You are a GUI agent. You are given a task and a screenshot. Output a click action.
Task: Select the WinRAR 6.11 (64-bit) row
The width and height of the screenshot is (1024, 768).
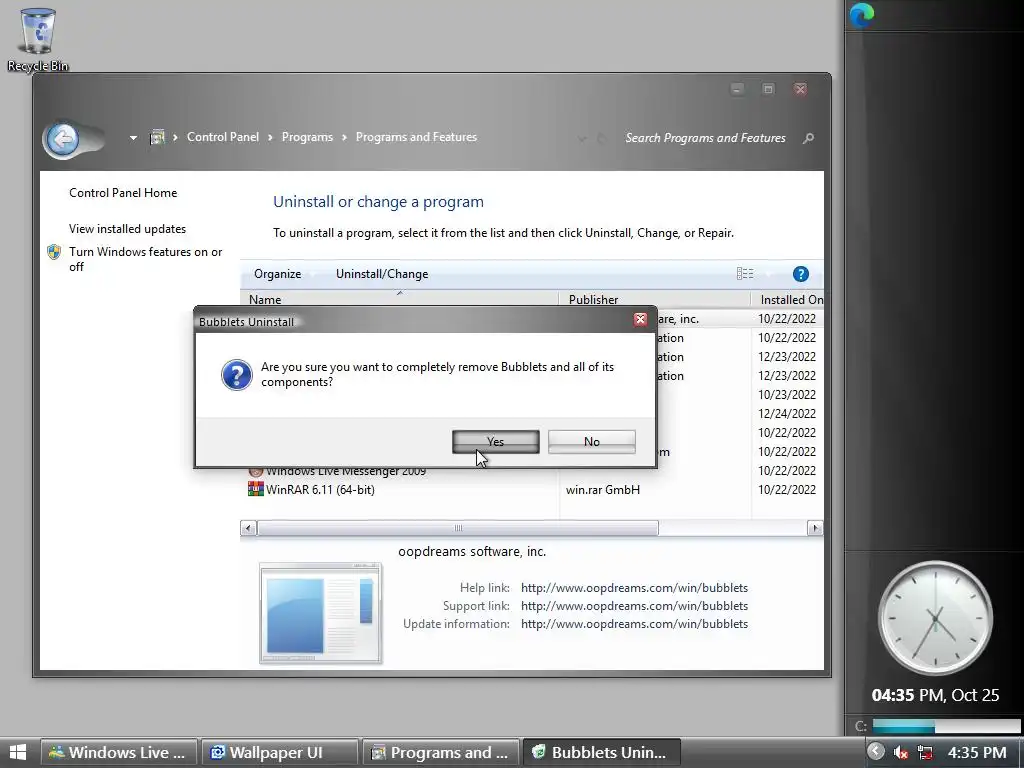tap(532, 489)
